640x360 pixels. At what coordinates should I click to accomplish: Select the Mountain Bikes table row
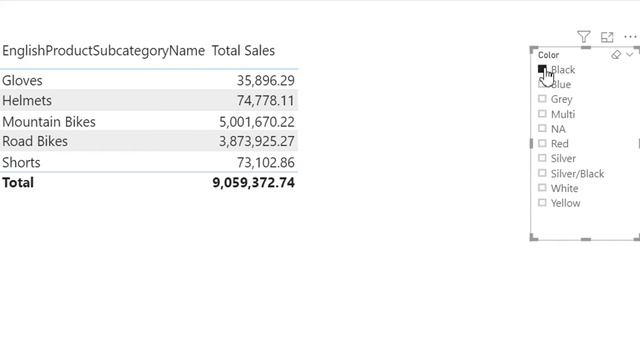[x=149, y=121]
